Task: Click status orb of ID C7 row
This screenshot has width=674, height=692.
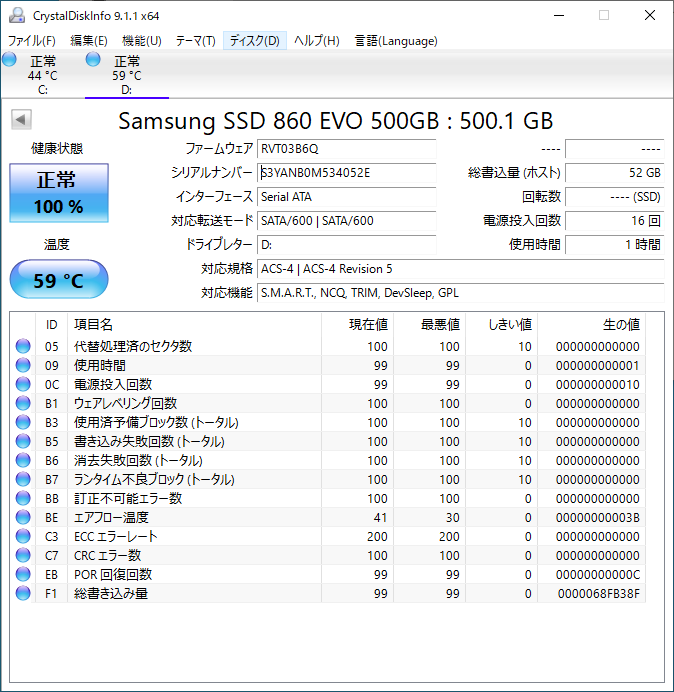Action: 23,555
